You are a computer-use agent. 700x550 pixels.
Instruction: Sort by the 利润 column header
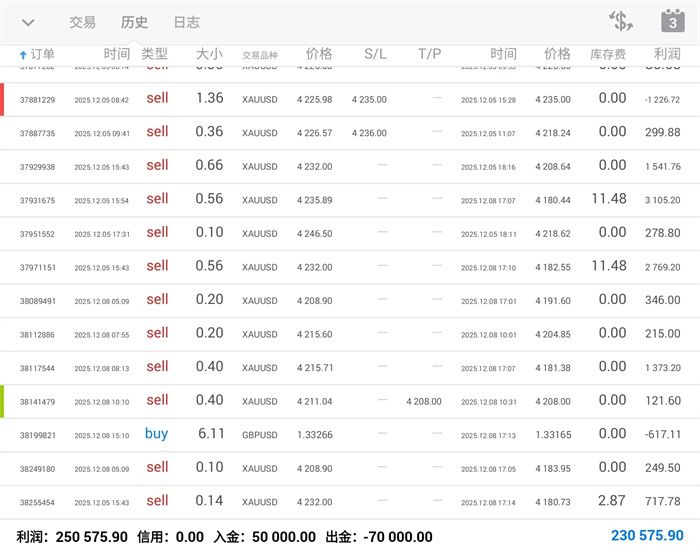pos(667,54)
